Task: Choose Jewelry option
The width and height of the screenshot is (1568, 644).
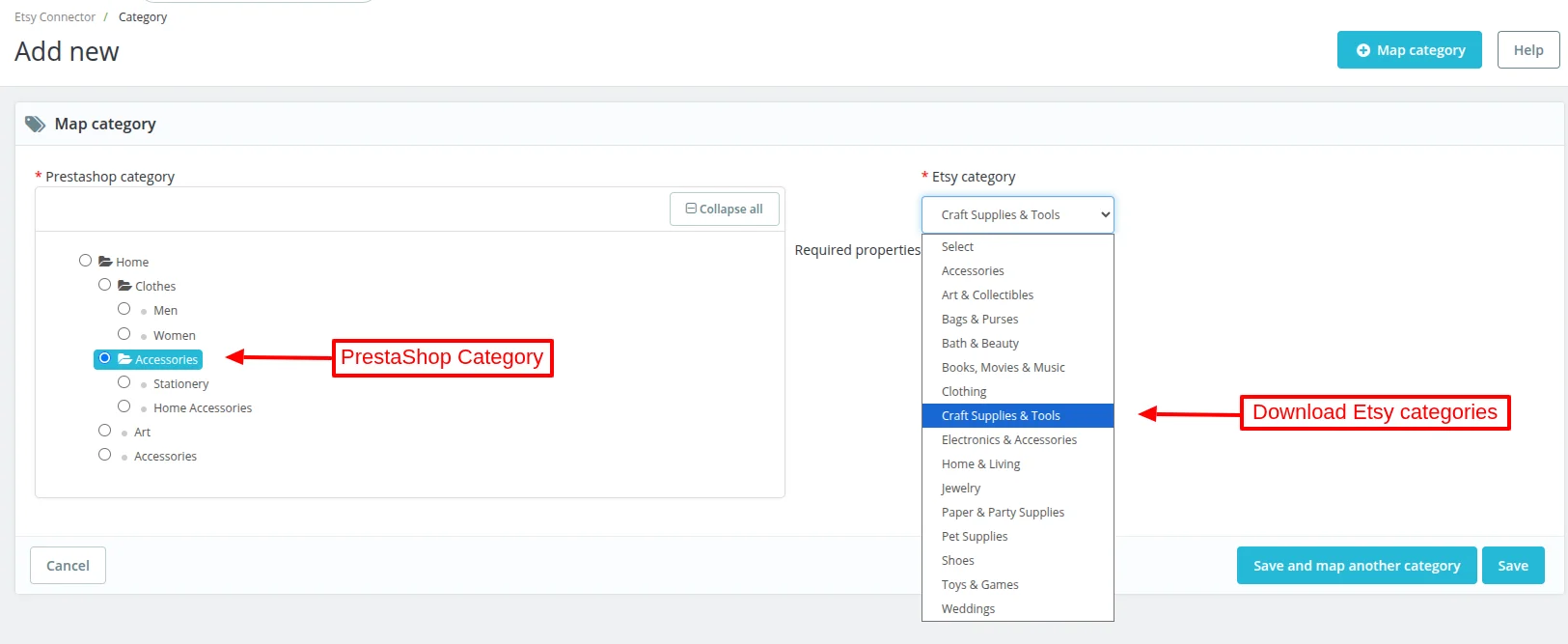Action: [1018, 489]
